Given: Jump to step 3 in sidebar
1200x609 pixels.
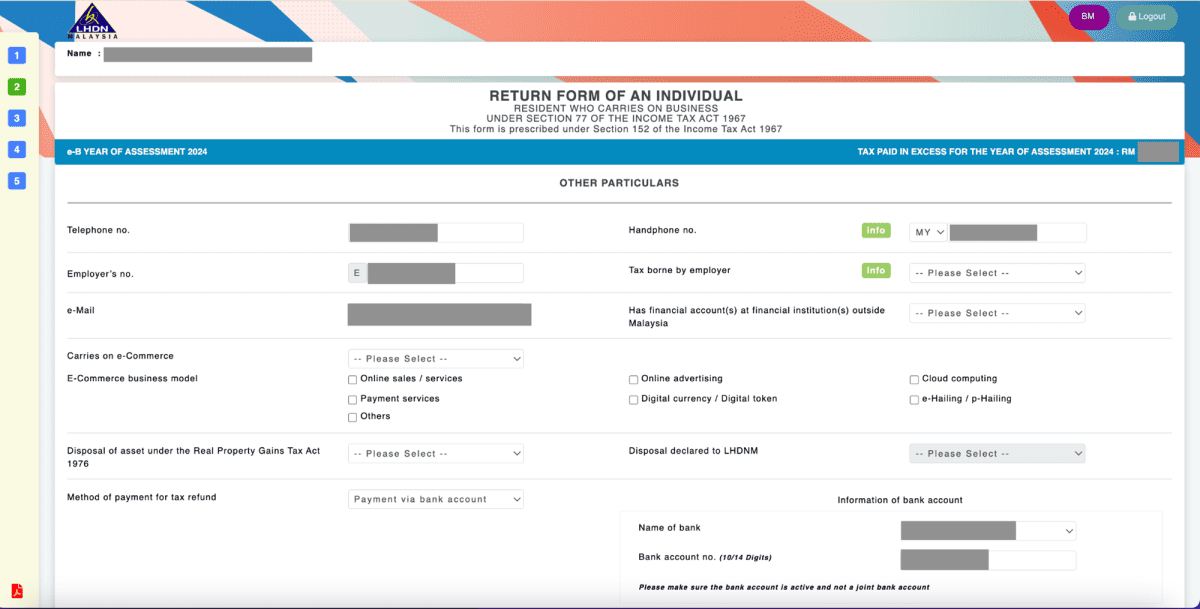Looking at the screenshot, I should 17,118.
